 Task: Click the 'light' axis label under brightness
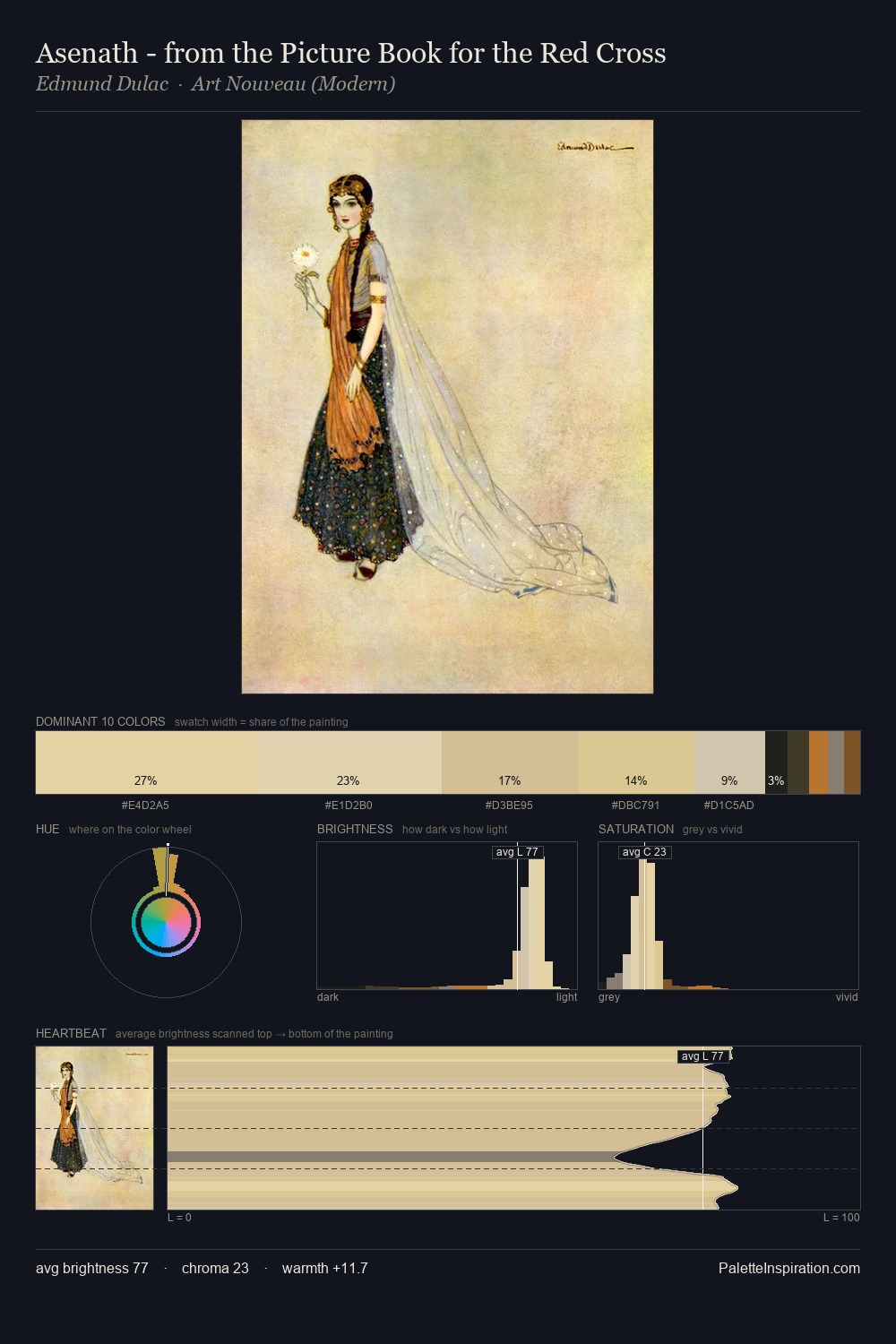[x=566, y=997]
